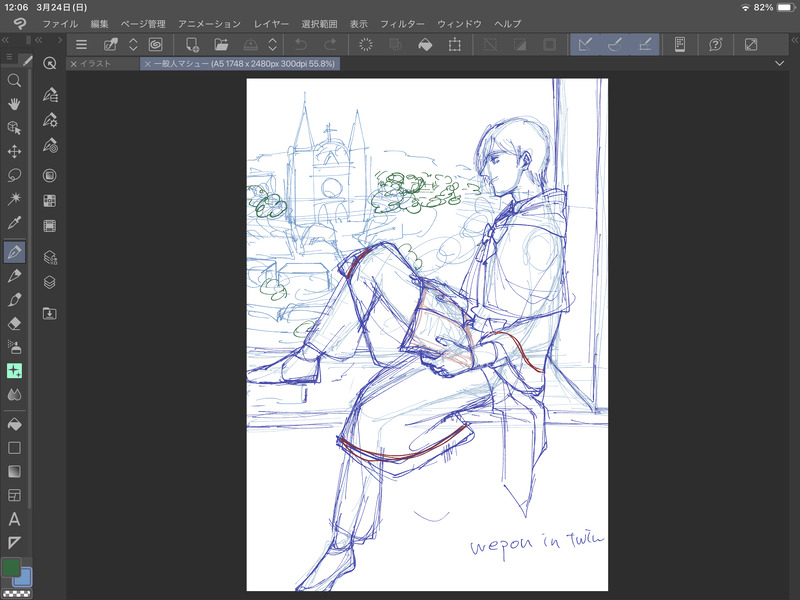This screenshot has height=600, width=800.
Task: Select the Fill bucket tool in toolbox
Action: pyautogui.click(x=14, y=424)
